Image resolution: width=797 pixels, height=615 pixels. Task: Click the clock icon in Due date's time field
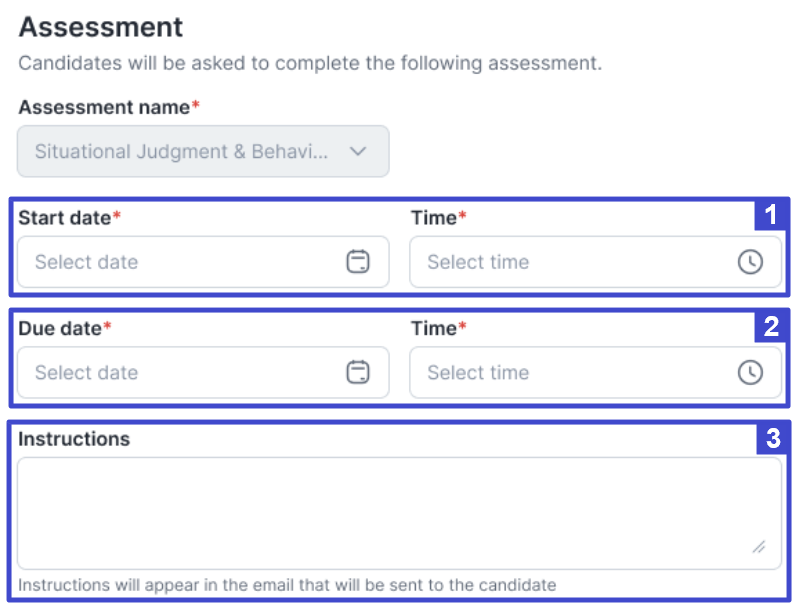pos(750,373)
